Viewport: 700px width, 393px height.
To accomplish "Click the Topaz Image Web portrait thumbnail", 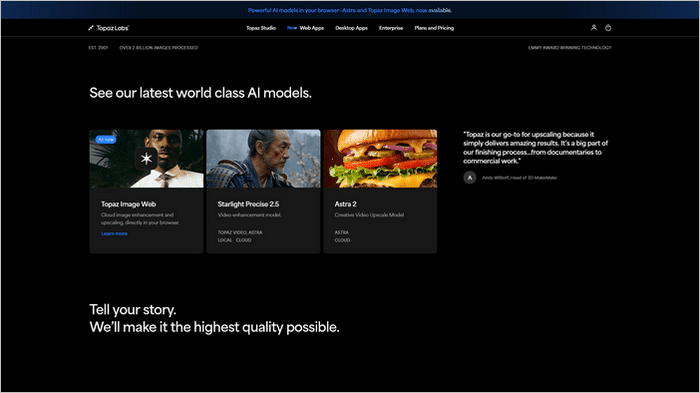I will pos(146,159).
